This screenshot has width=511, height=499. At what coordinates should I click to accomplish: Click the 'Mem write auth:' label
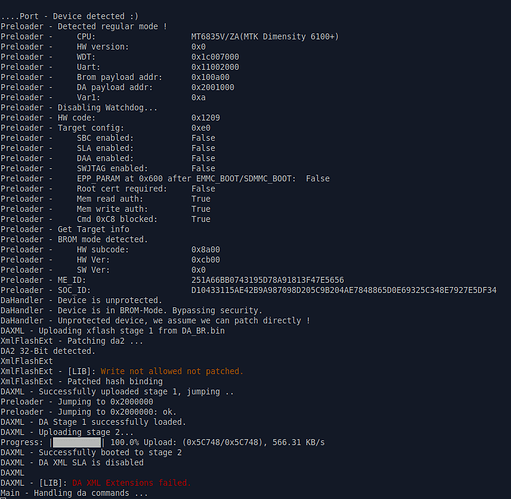tap(112, 209)
